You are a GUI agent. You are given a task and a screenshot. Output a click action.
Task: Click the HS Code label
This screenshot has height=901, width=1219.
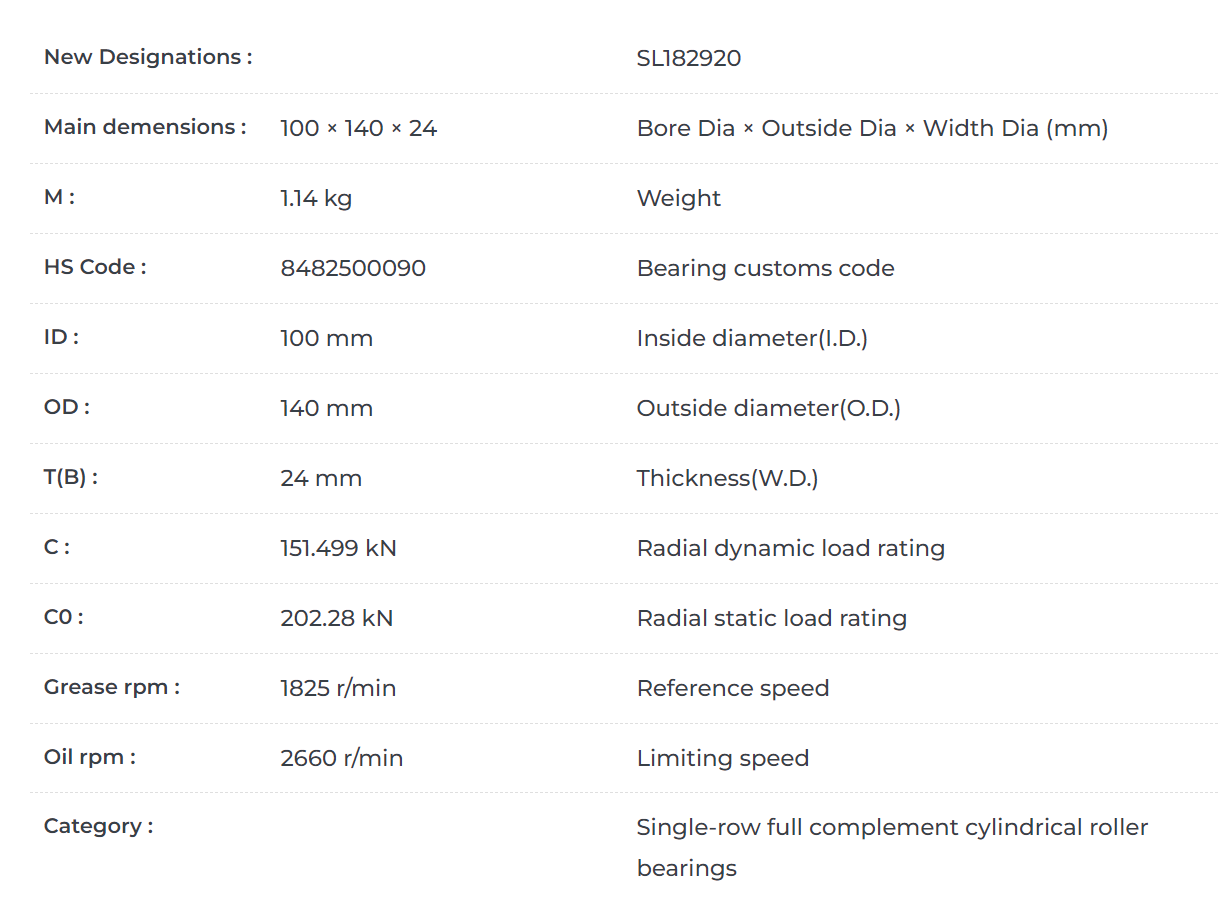pyautogui.click(x=95, y=267)
